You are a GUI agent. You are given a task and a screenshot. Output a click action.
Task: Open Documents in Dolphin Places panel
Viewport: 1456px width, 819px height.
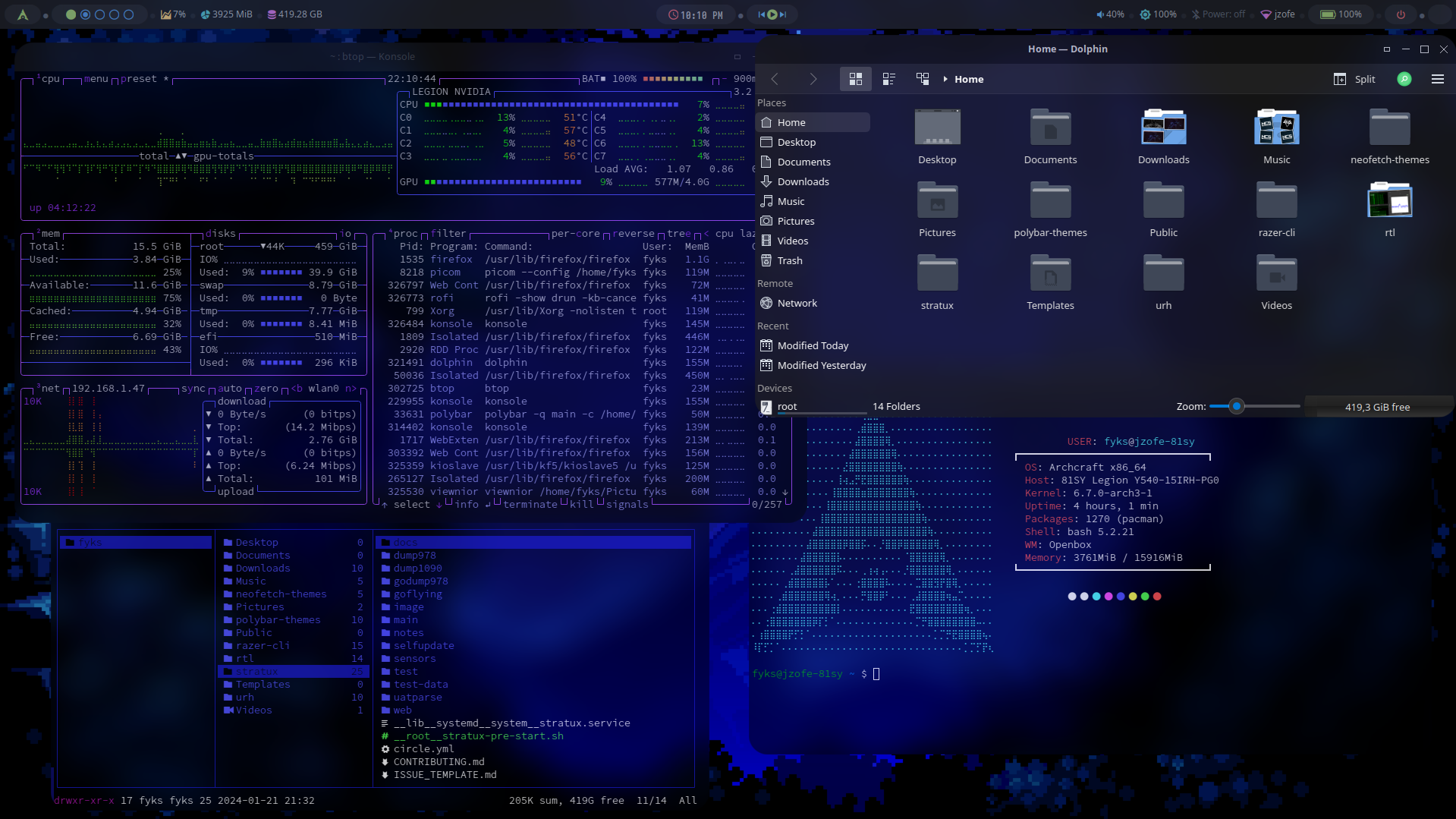813,162
